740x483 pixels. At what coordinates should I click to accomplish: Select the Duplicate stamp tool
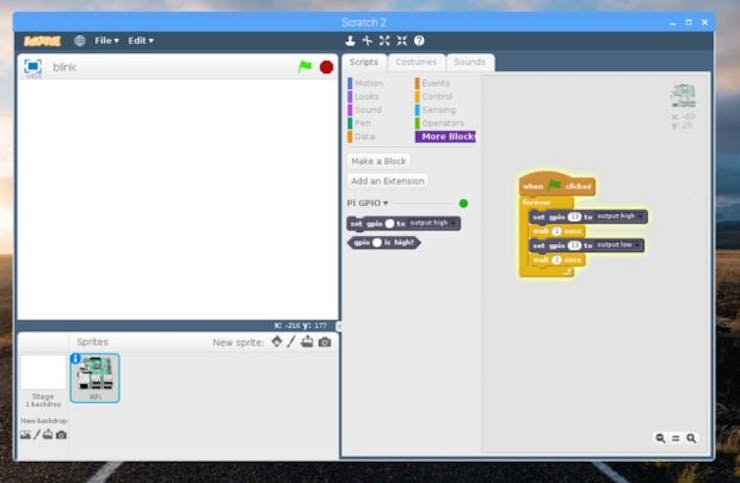pos(350,41)
